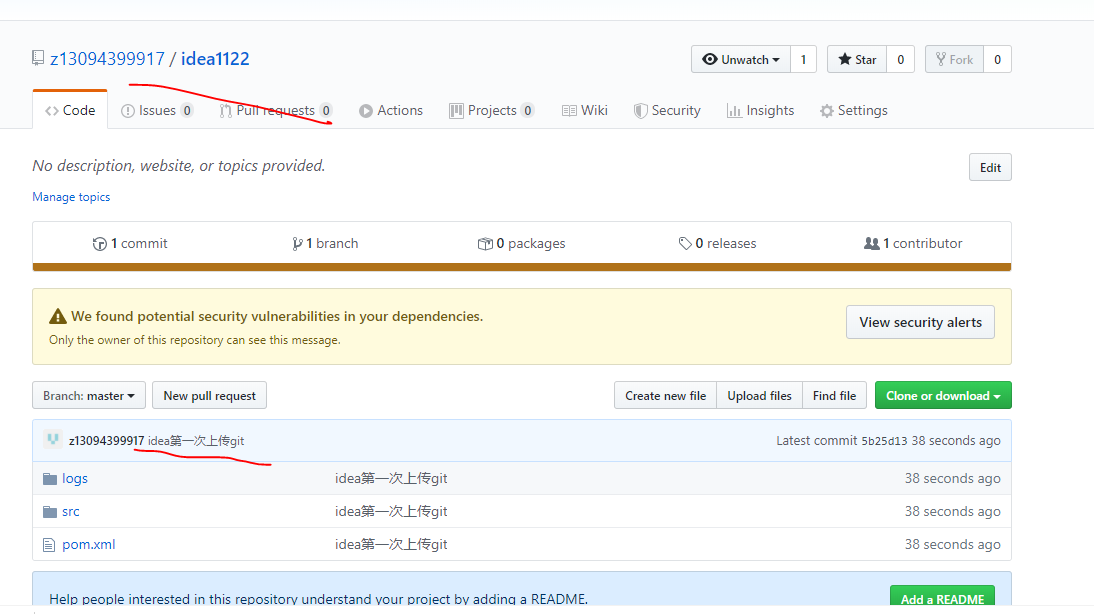Image resolution: width=1094 pixels, height=614 pixels.
Task: Switch to the Wiki tab
Action: pyautogui.click(x=585, y=110)
